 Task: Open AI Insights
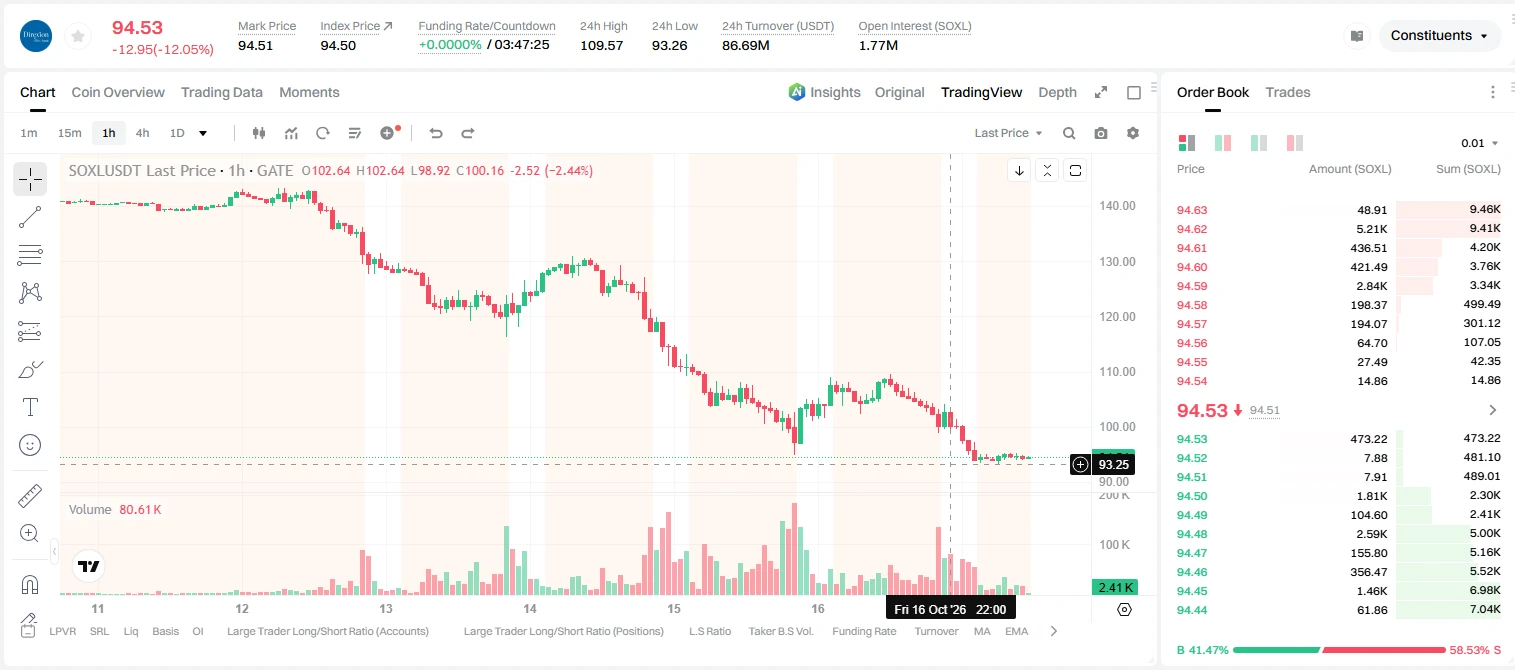(x=824, y=92)
